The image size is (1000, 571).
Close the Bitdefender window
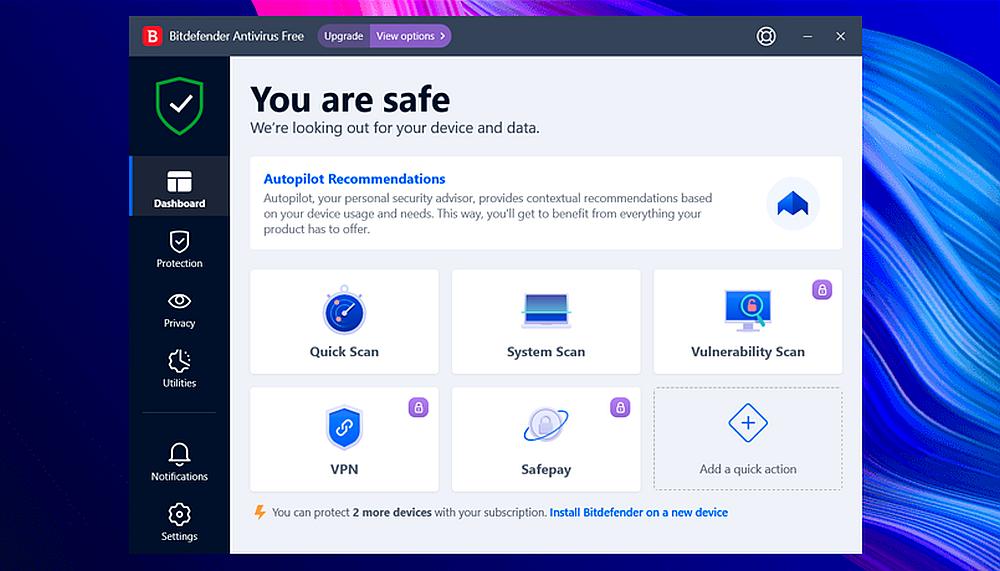(x=841, y=36)
